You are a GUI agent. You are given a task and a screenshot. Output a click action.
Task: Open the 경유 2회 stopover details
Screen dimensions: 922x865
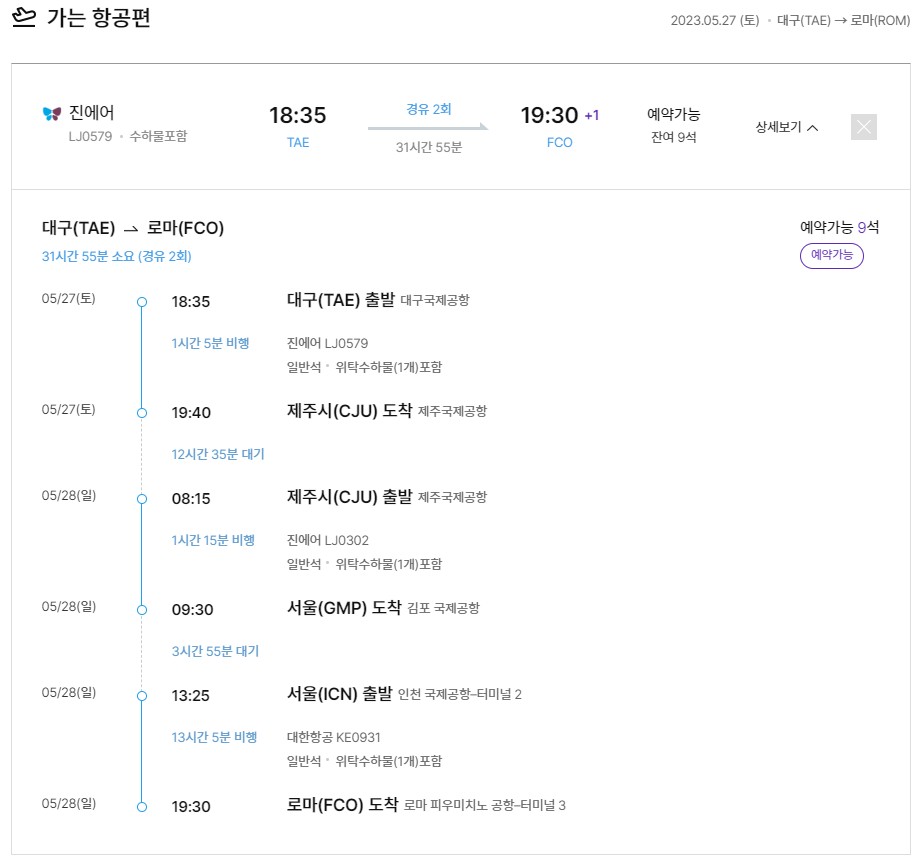(428, 107)
